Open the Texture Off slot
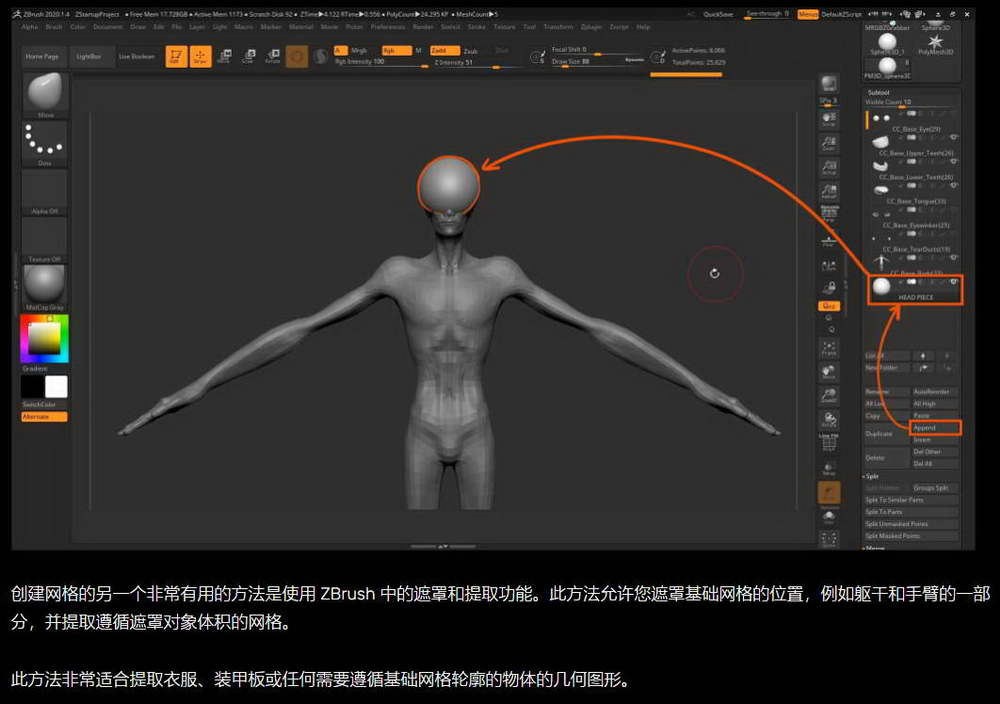 pyautogui.click(x=45, y=240)
